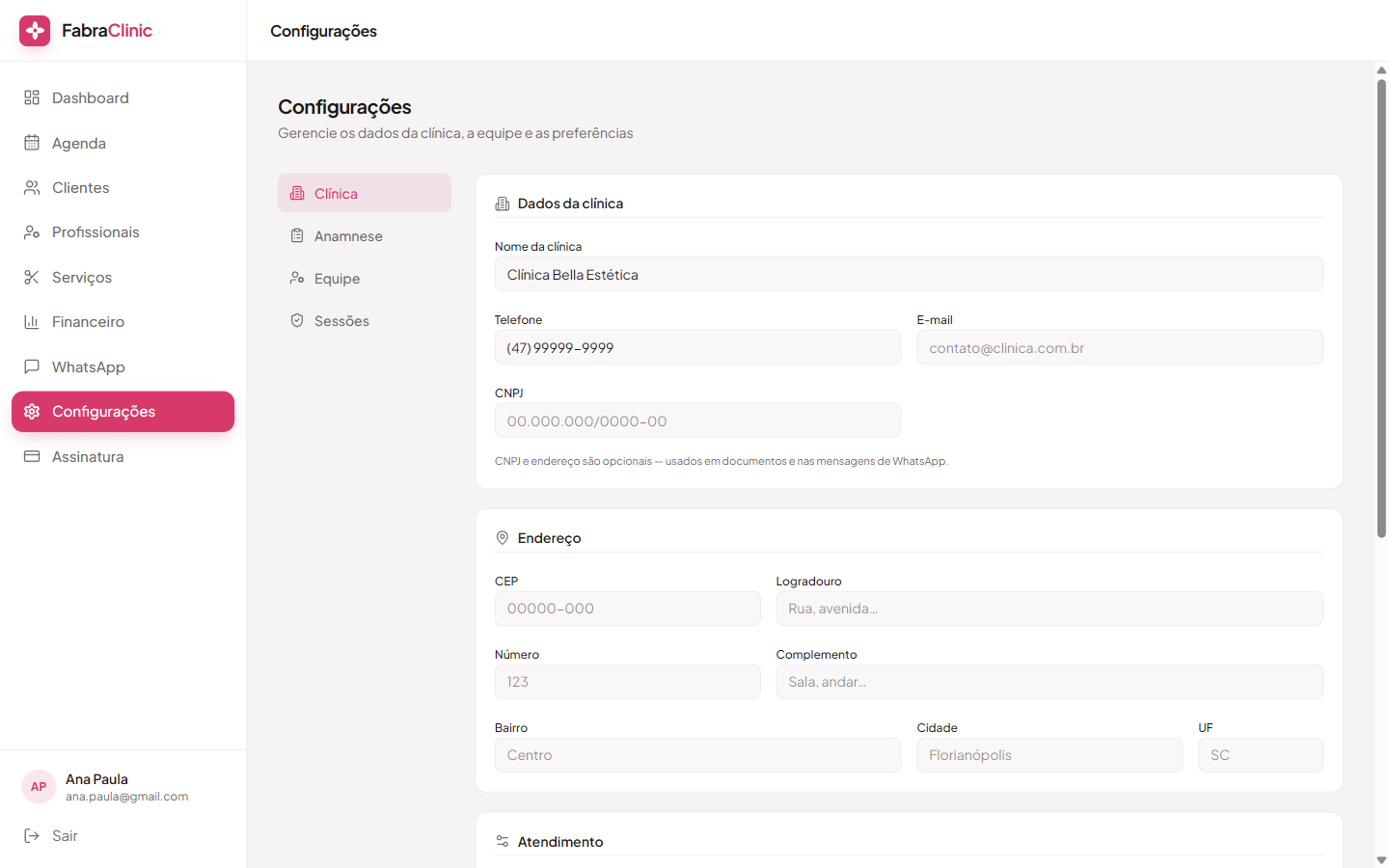Image resolution: width=1389 pixels, height=868 pixels.
Task: Click the Dados da clínica header icon
Action: [x=503, y=203]
